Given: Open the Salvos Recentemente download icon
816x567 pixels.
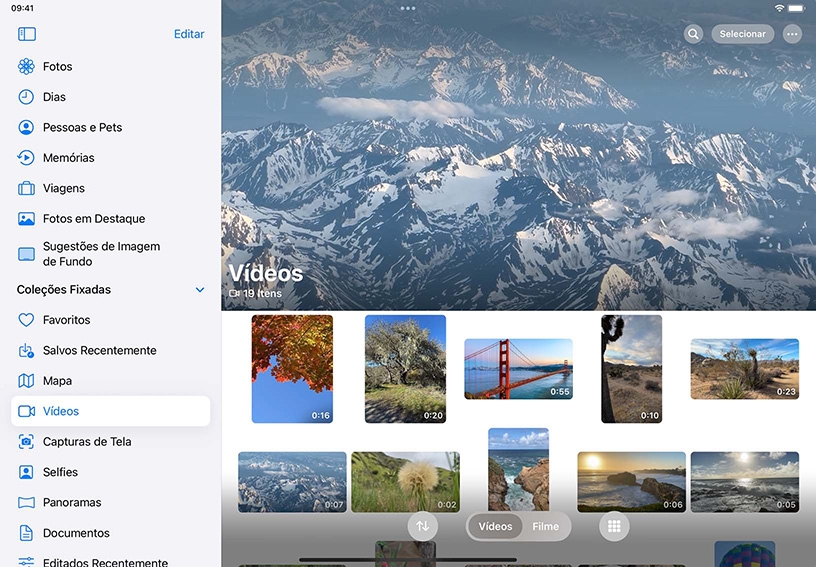Looking at the screenshot, I should (26, 351).
